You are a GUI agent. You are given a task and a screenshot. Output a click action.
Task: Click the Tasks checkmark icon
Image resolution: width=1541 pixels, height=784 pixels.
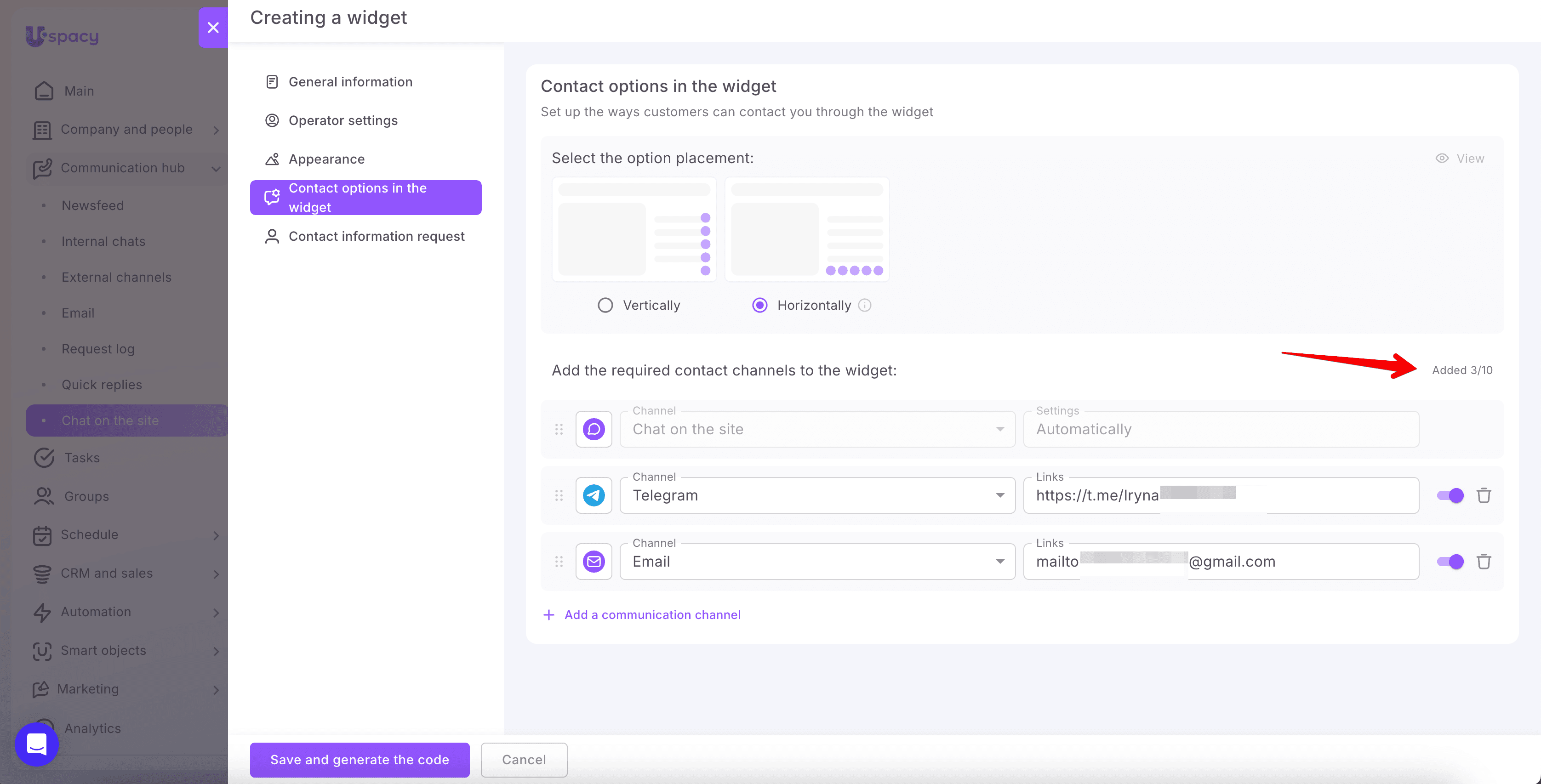[x=44, y=457]
